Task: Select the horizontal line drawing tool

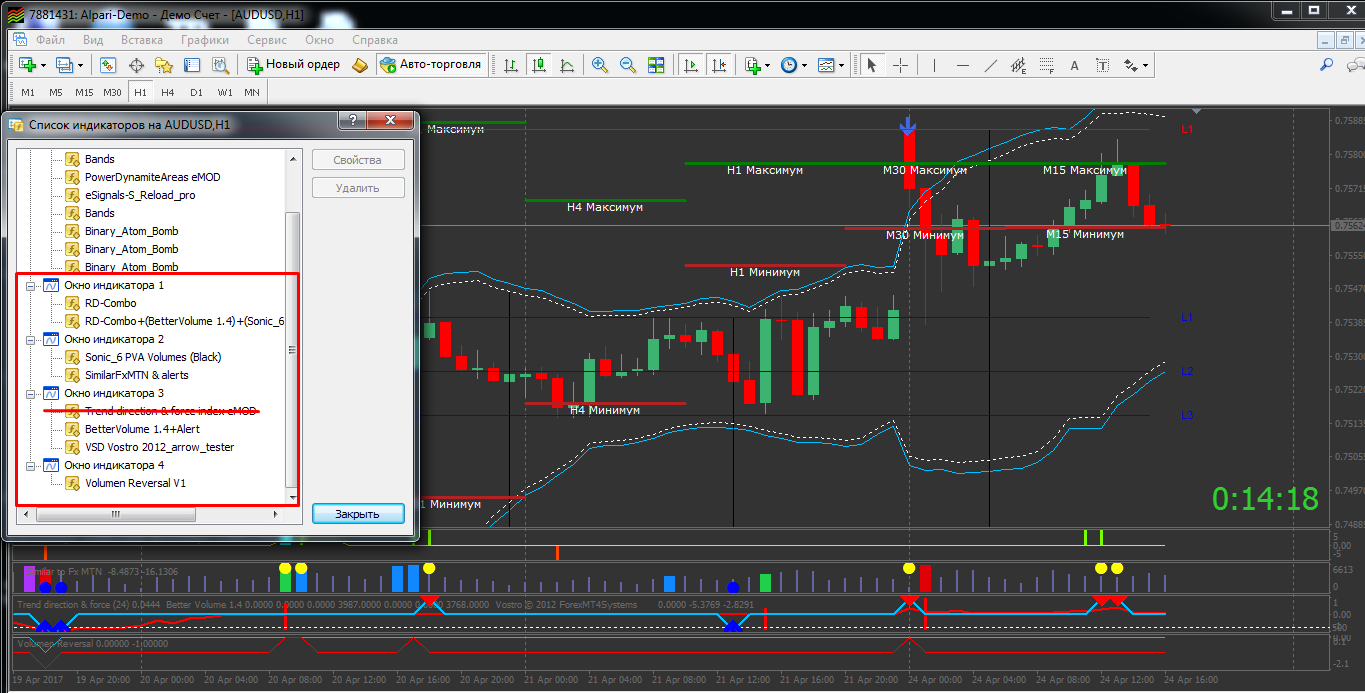Action: [x=963, y=65]
